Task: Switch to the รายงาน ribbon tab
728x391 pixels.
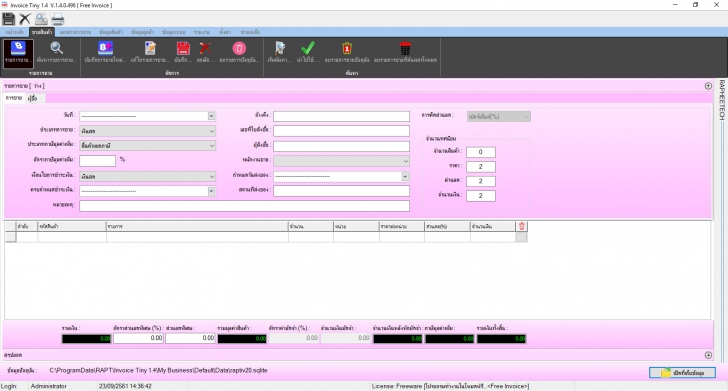Action: tap(202, 32)
